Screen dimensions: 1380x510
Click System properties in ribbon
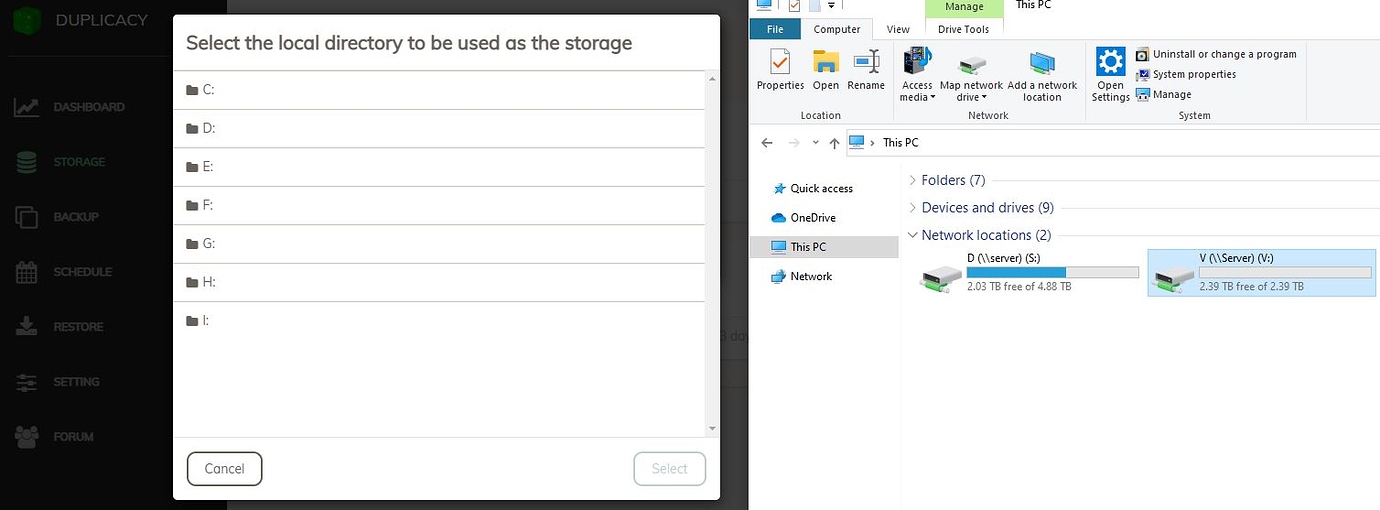pyautogui.click(x=1186, y=74)
